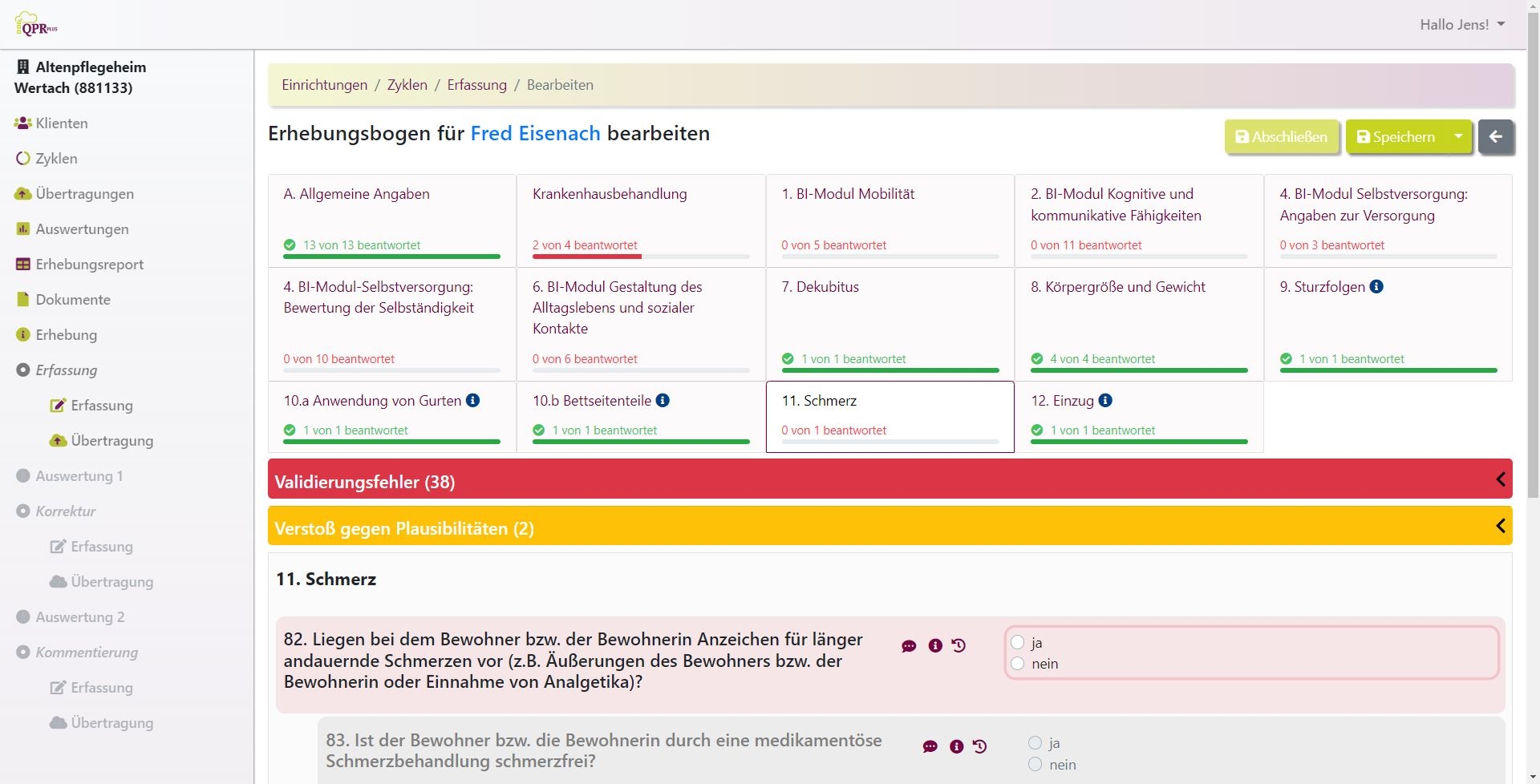The width and height of the screenshot is (1540, 784).
Task: Click the history icon for question 82
Action: [959, 646]
